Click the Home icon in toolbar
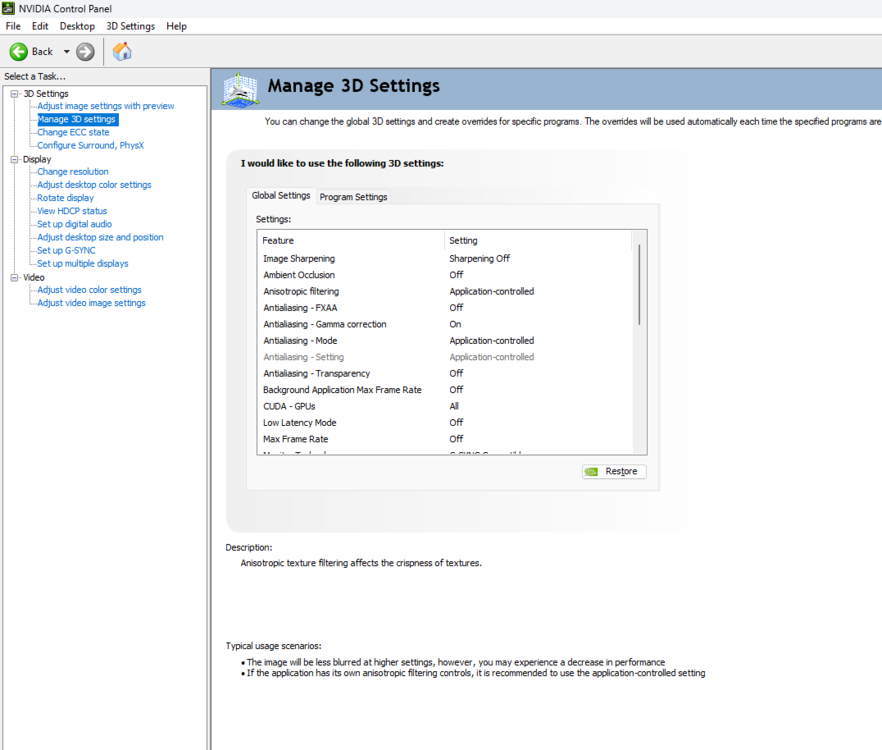This screenshot has width=882, height=750. (122, 51)
